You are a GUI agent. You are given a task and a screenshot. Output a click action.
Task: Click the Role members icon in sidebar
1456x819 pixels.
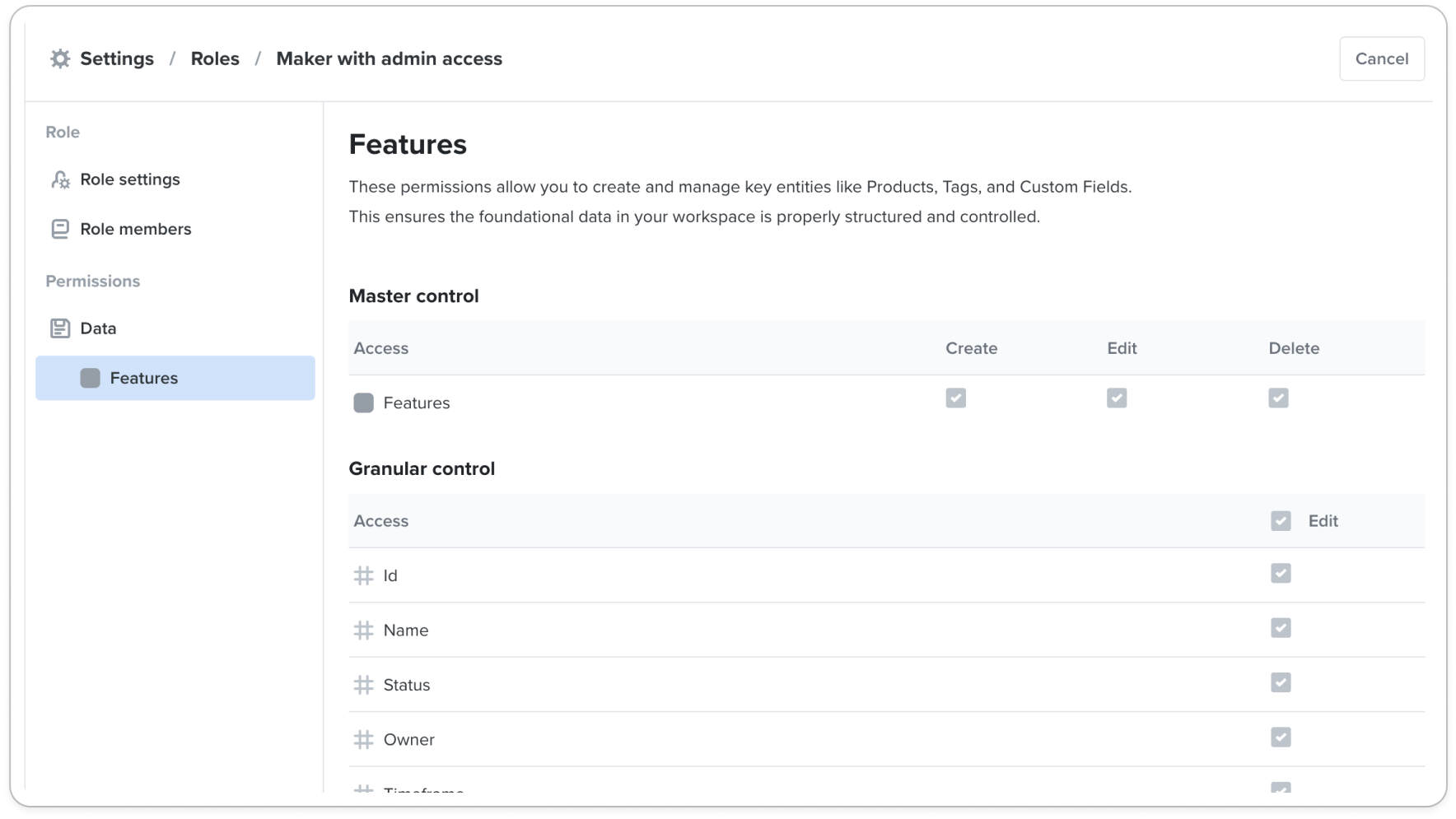click(x=60, y=229)
